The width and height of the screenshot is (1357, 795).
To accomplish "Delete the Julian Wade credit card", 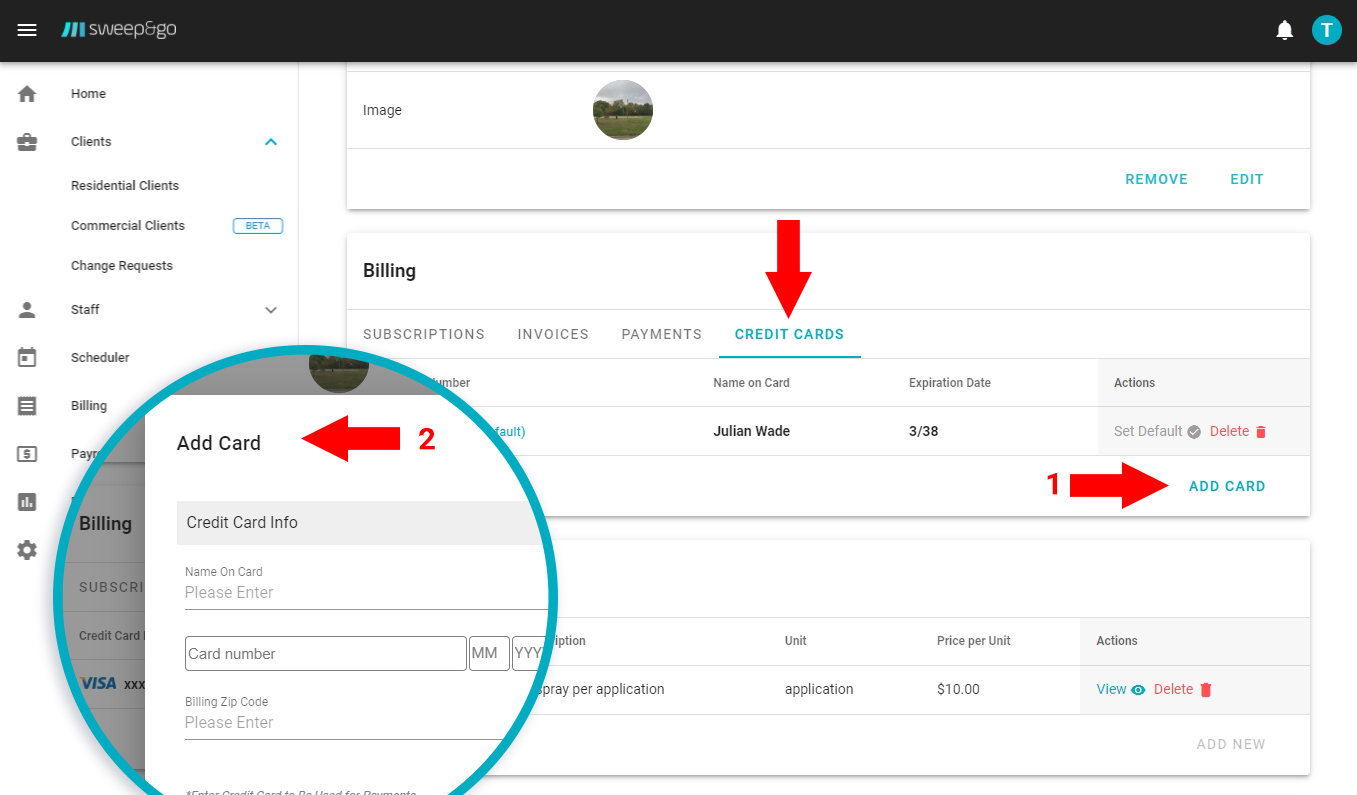I will click(1238, 432).
